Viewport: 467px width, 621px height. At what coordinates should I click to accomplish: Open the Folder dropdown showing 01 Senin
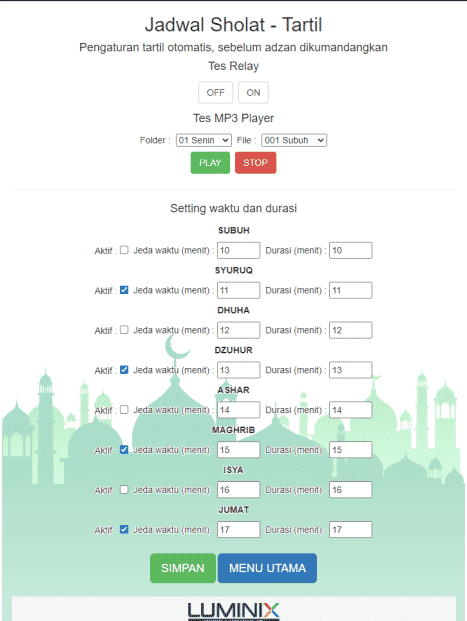(x=204, y=140)
